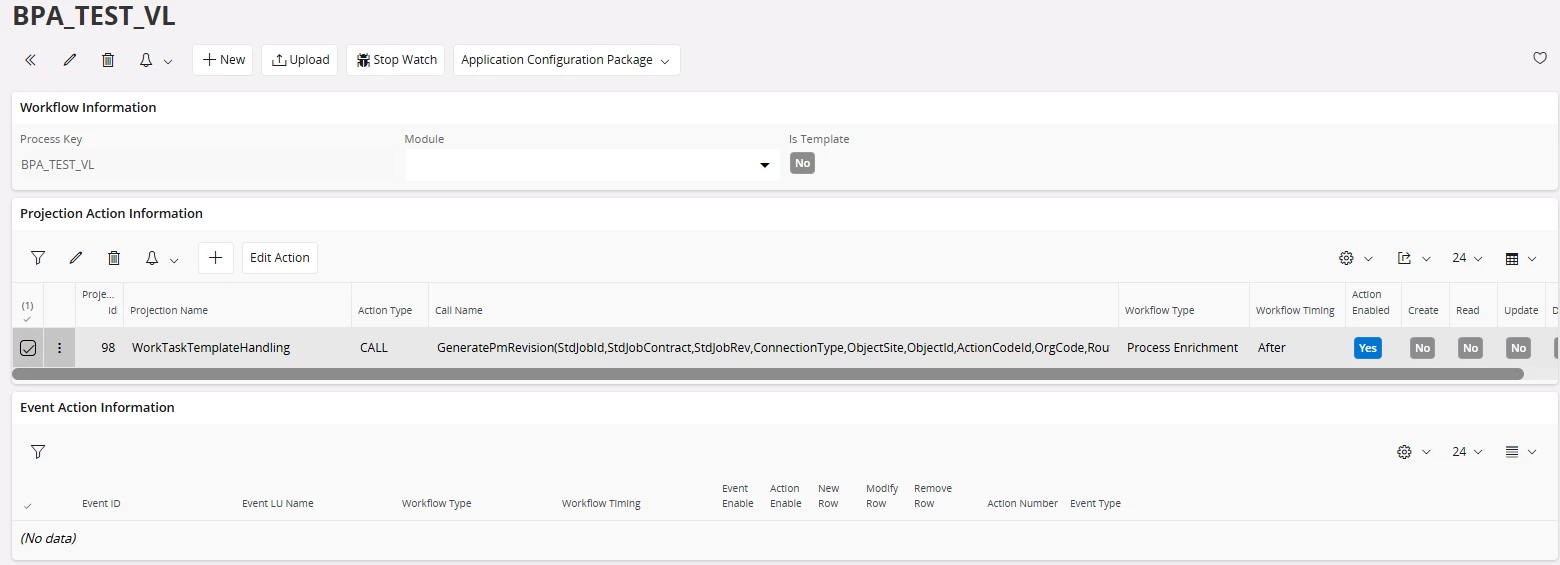The width and height of the screenshot is (1560, 565).
Task: Filter Event Action Information list
Action: [x=38, y=452]
